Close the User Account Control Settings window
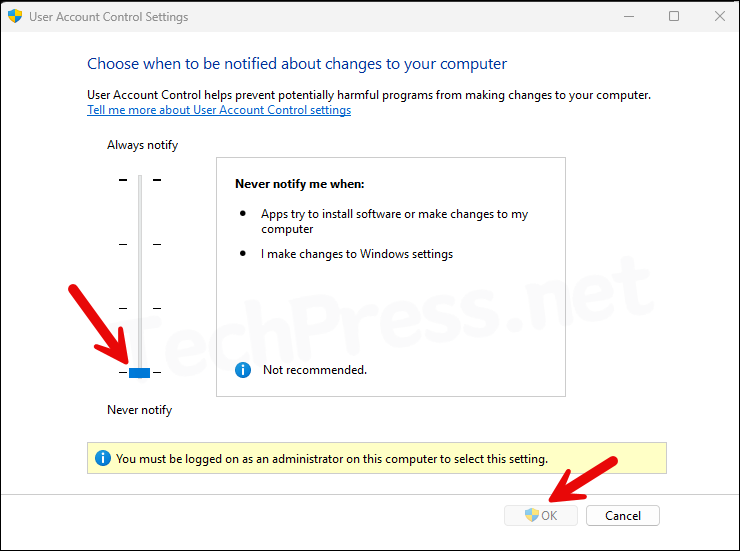This screenshot has height=551, width=740. click(x=720, y=17)
